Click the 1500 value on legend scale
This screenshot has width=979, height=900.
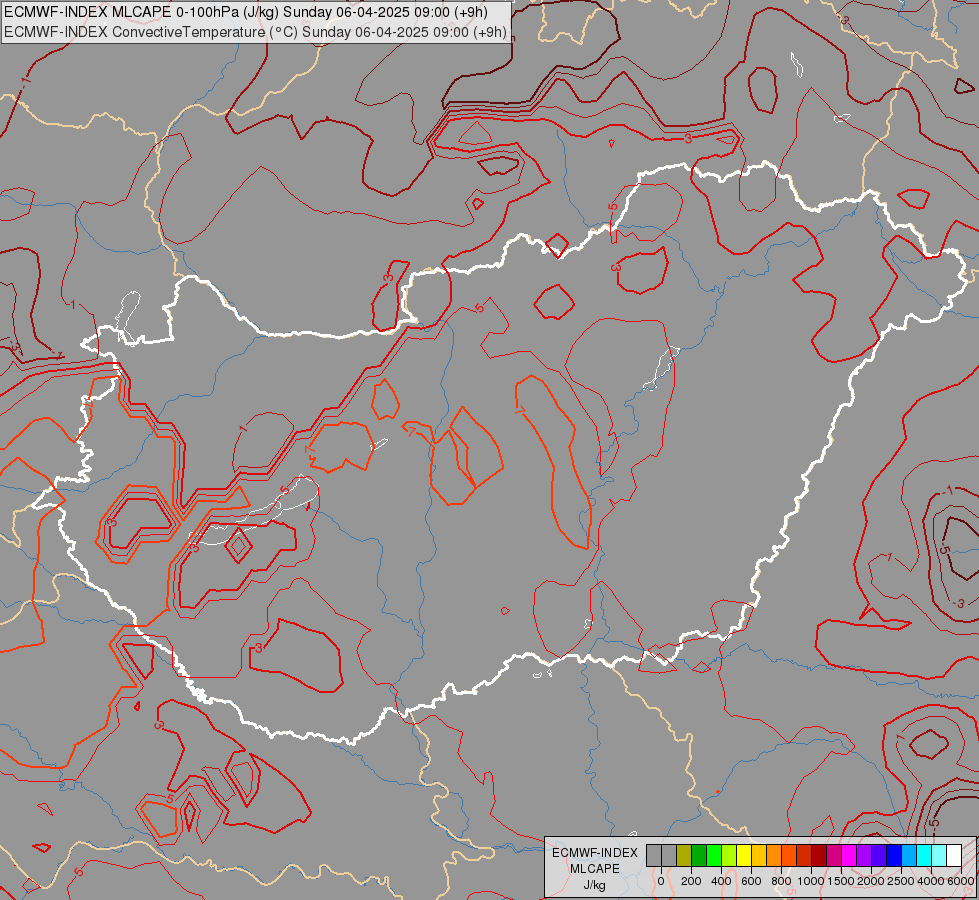[x=841, y=881]
